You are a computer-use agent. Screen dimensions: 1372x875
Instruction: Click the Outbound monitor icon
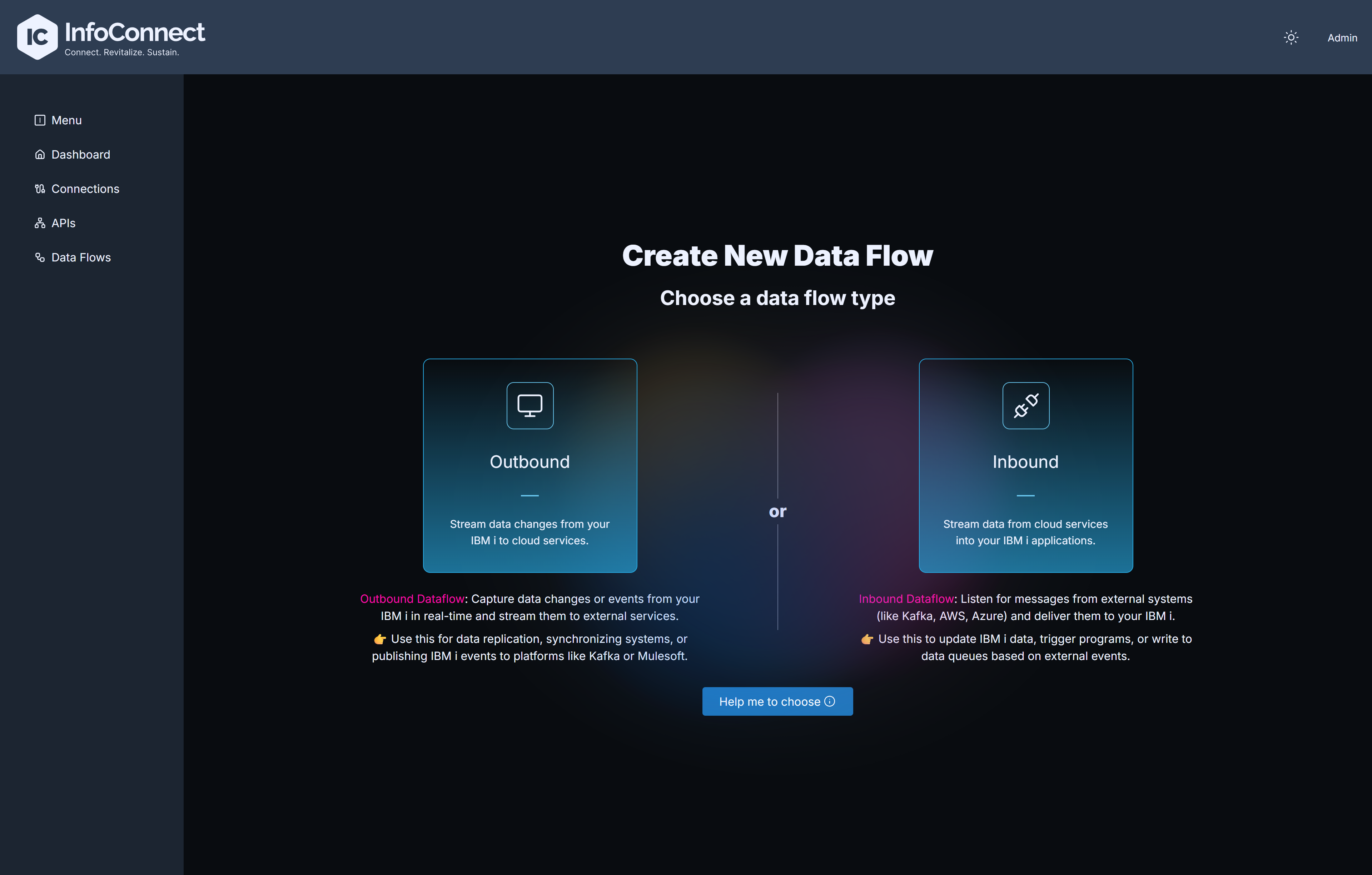pyautogui.click(x=530, y=406)
